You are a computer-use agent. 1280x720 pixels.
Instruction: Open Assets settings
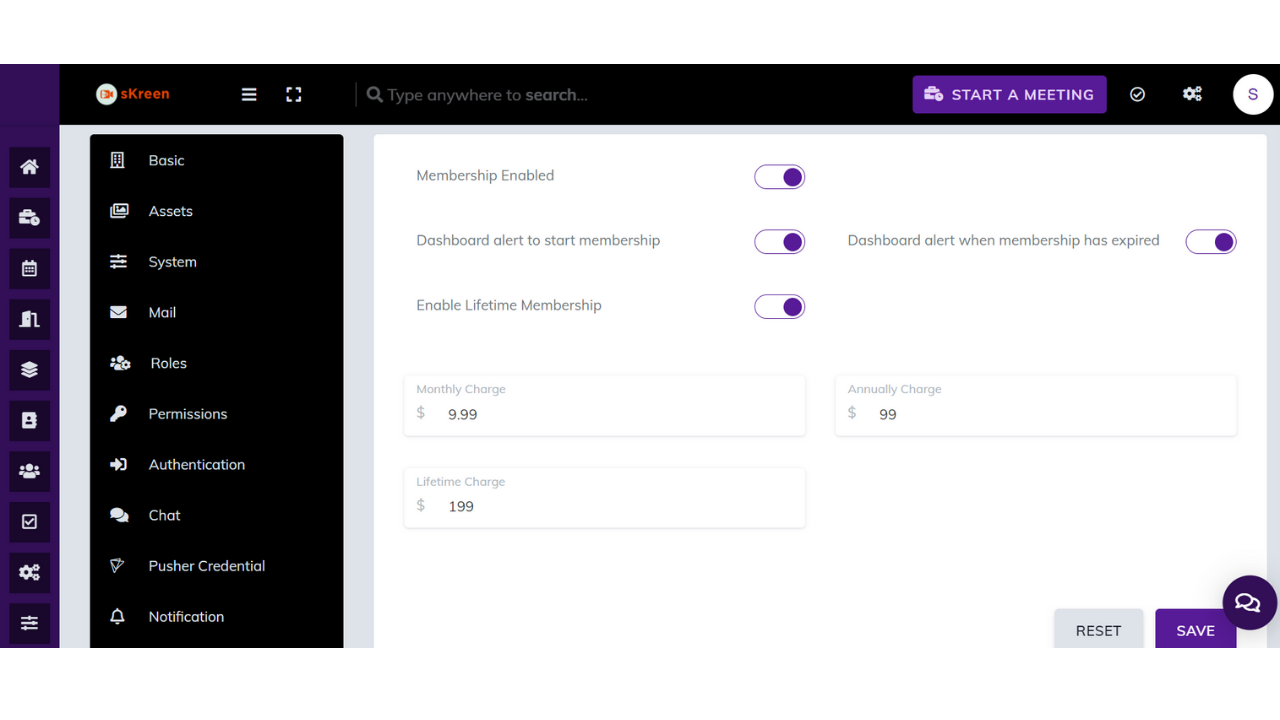point(216,211)
